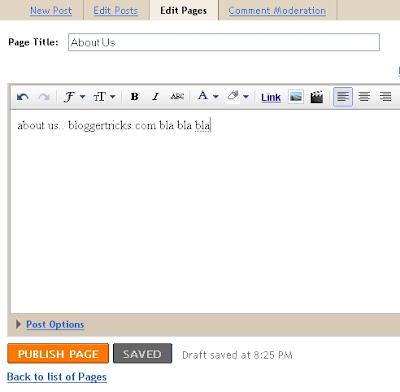Click the word 'bloggertricks.com' in editor
The width and height of the screenshot is (400, 392).
[112, 126]
